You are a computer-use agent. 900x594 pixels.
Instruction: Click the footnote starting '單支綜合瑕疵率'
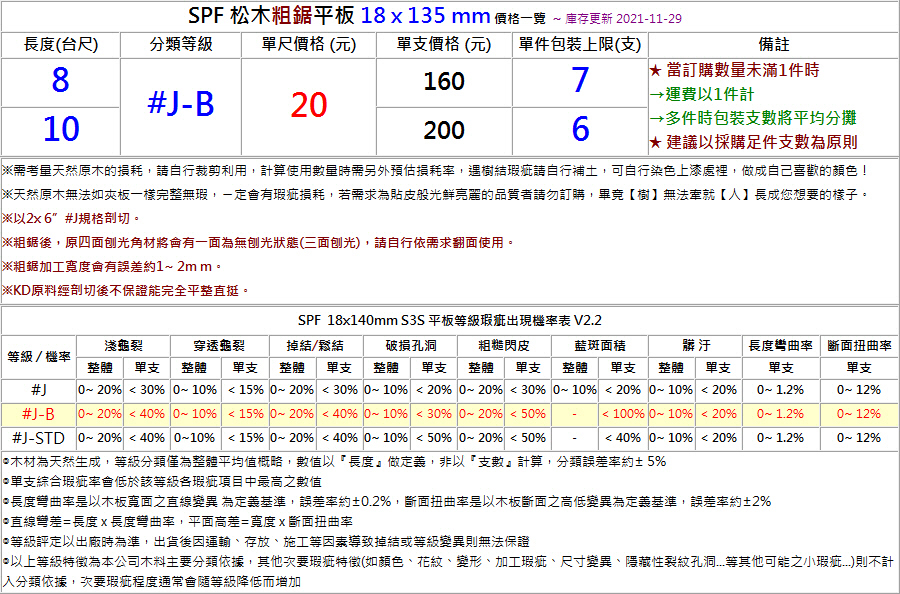pyautogui.click(x=162, y=482)
